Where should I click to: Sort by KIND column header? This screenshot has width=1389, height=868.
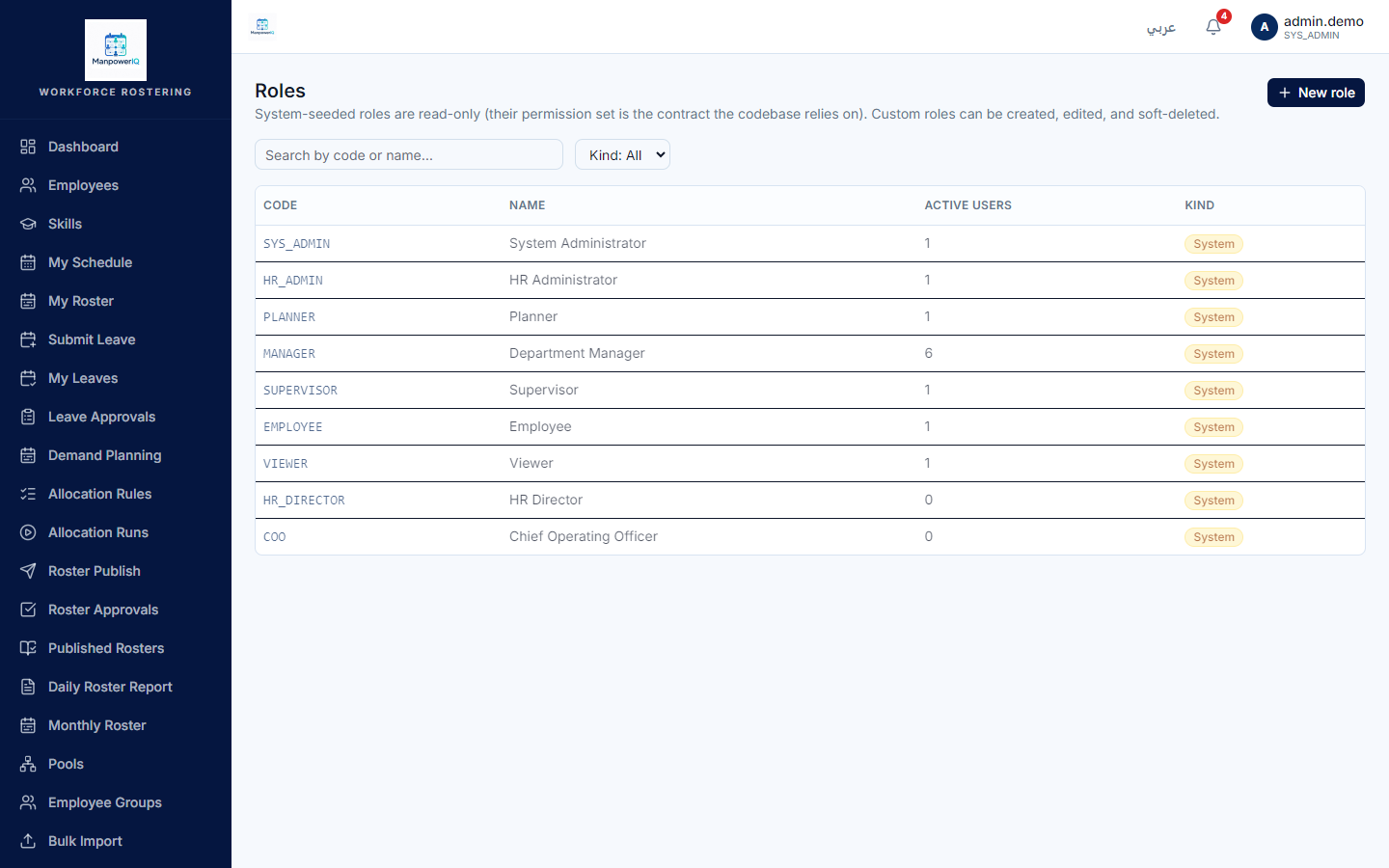click(x=1199, y=205)
